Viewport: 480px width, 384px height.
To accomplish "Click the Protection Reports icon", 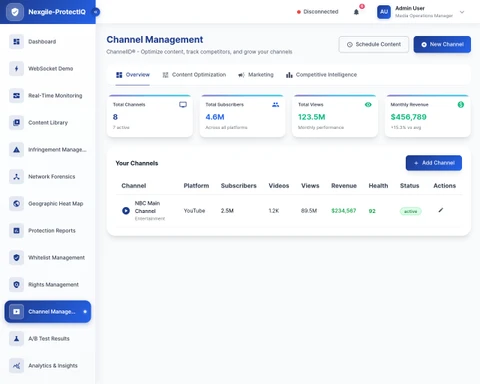I will pyautogui.click(x=16, y=231).
